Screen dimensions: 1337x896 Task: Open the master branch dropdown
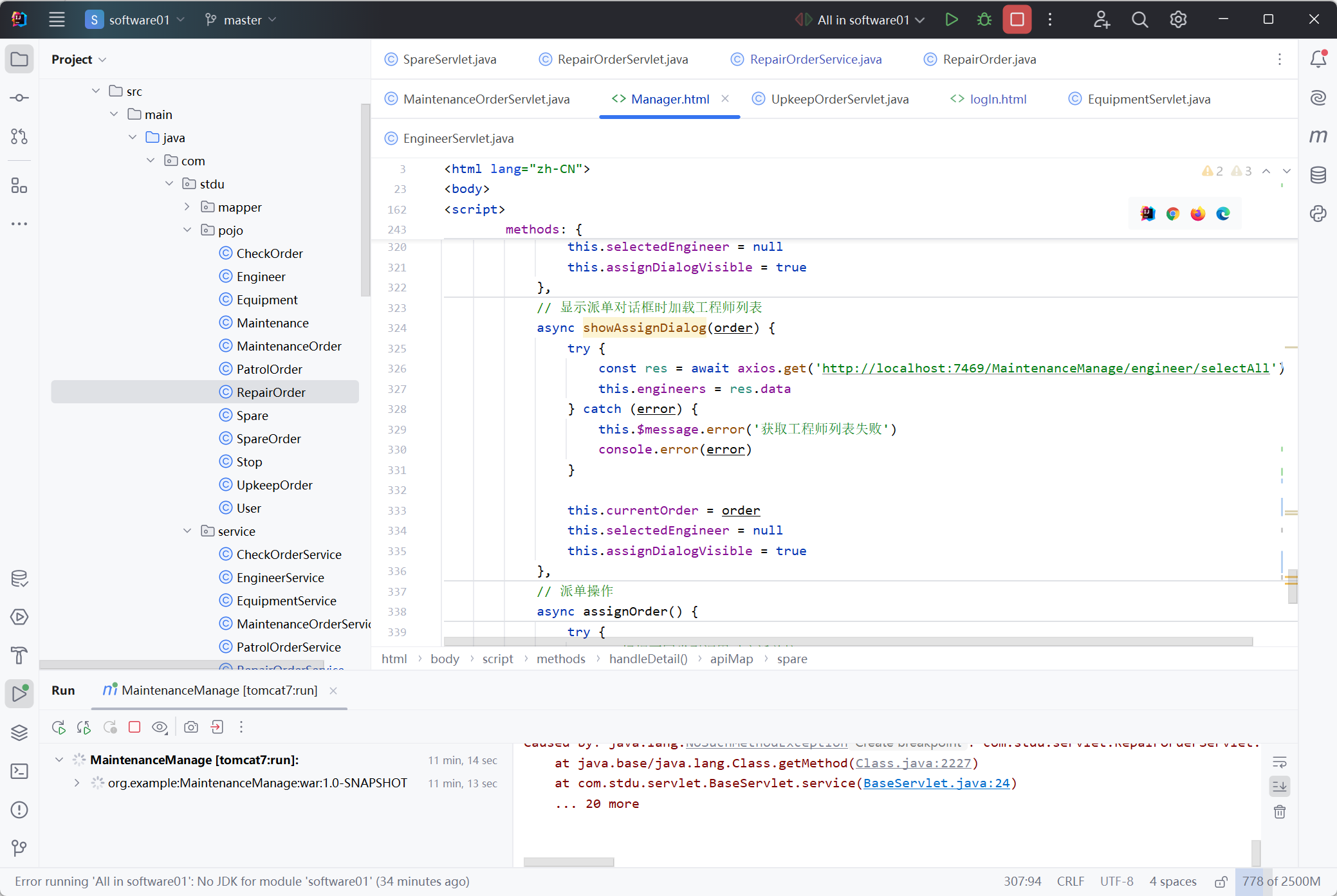click(x=241, y=20)
